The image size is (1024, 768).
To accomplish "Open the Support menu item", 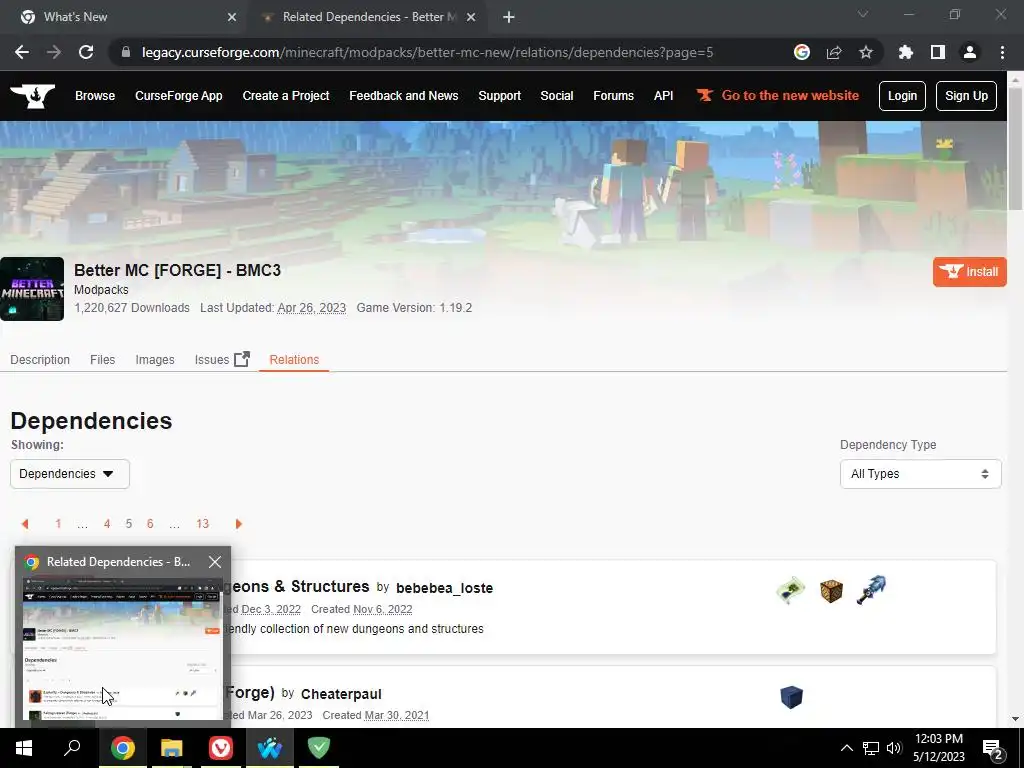I will point(500,96).
